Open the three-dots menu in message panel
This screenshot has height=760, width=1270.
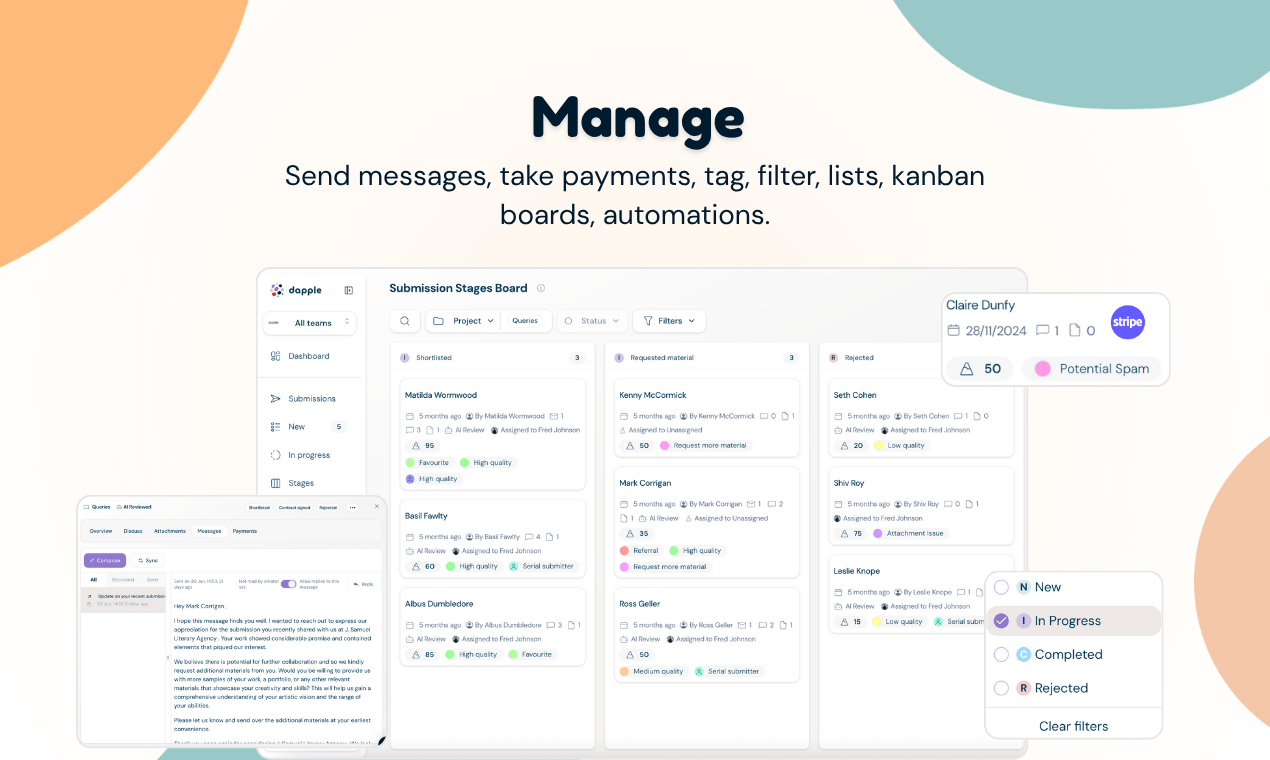[x=352, y=507]
